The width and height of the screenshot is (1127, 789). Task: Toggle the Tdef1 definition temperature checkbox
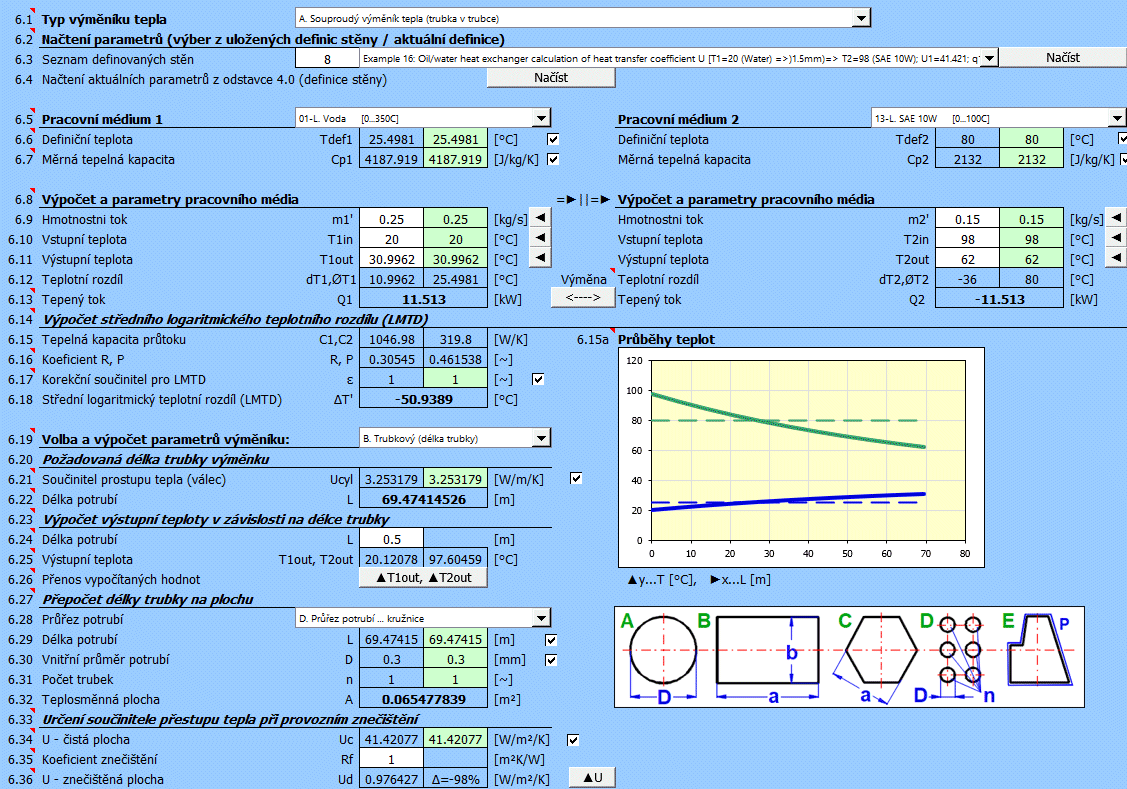pyautogui.click(x=554, y=139)
